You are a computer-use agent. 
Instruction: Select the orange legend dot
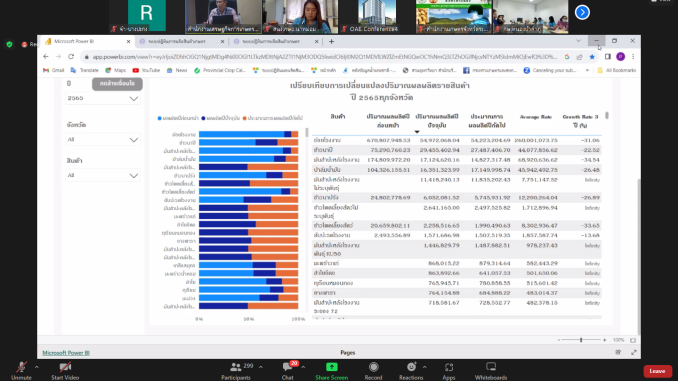[244, 118]
